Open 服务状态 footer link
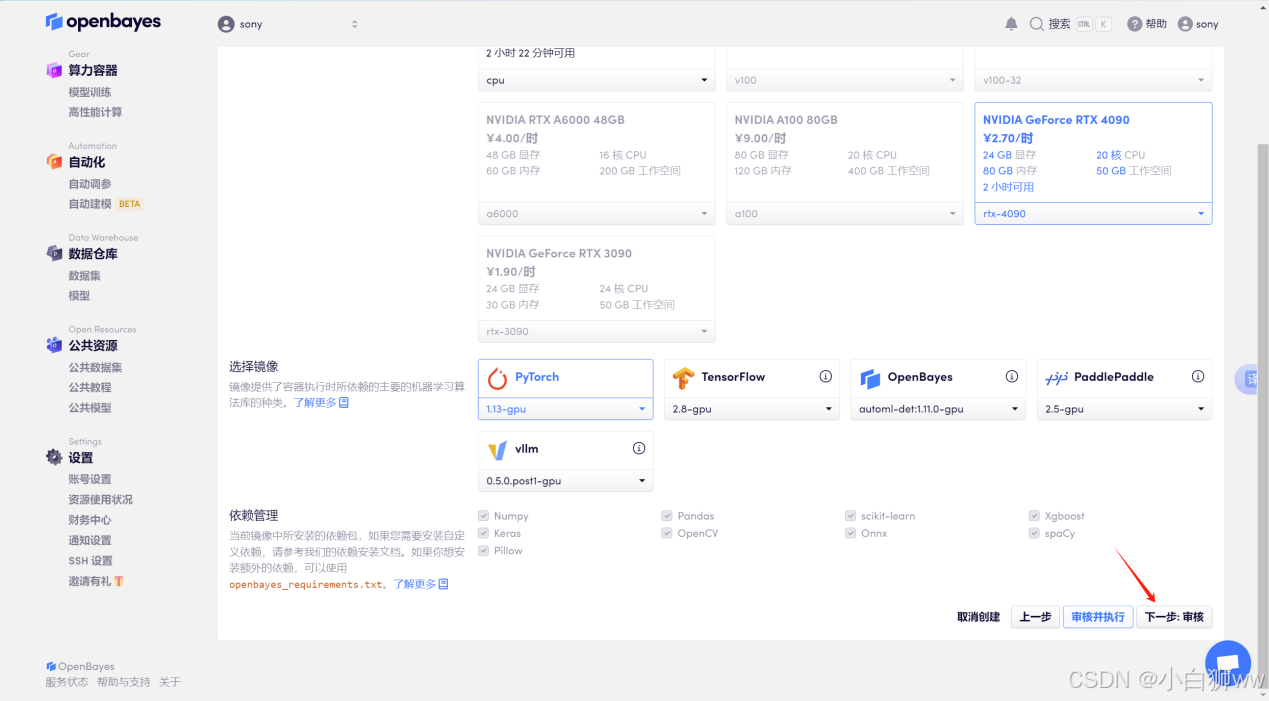Screen dimensions: 1269x701 pos(66,682)
